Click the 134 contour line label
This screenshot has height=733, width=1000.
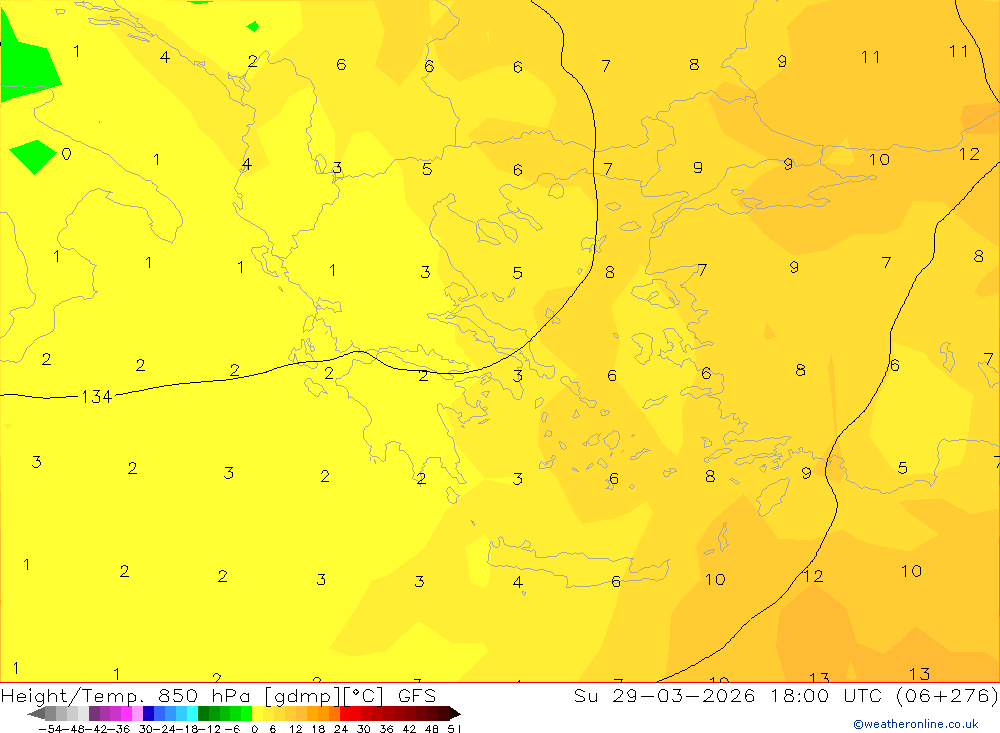click(96, 397)
